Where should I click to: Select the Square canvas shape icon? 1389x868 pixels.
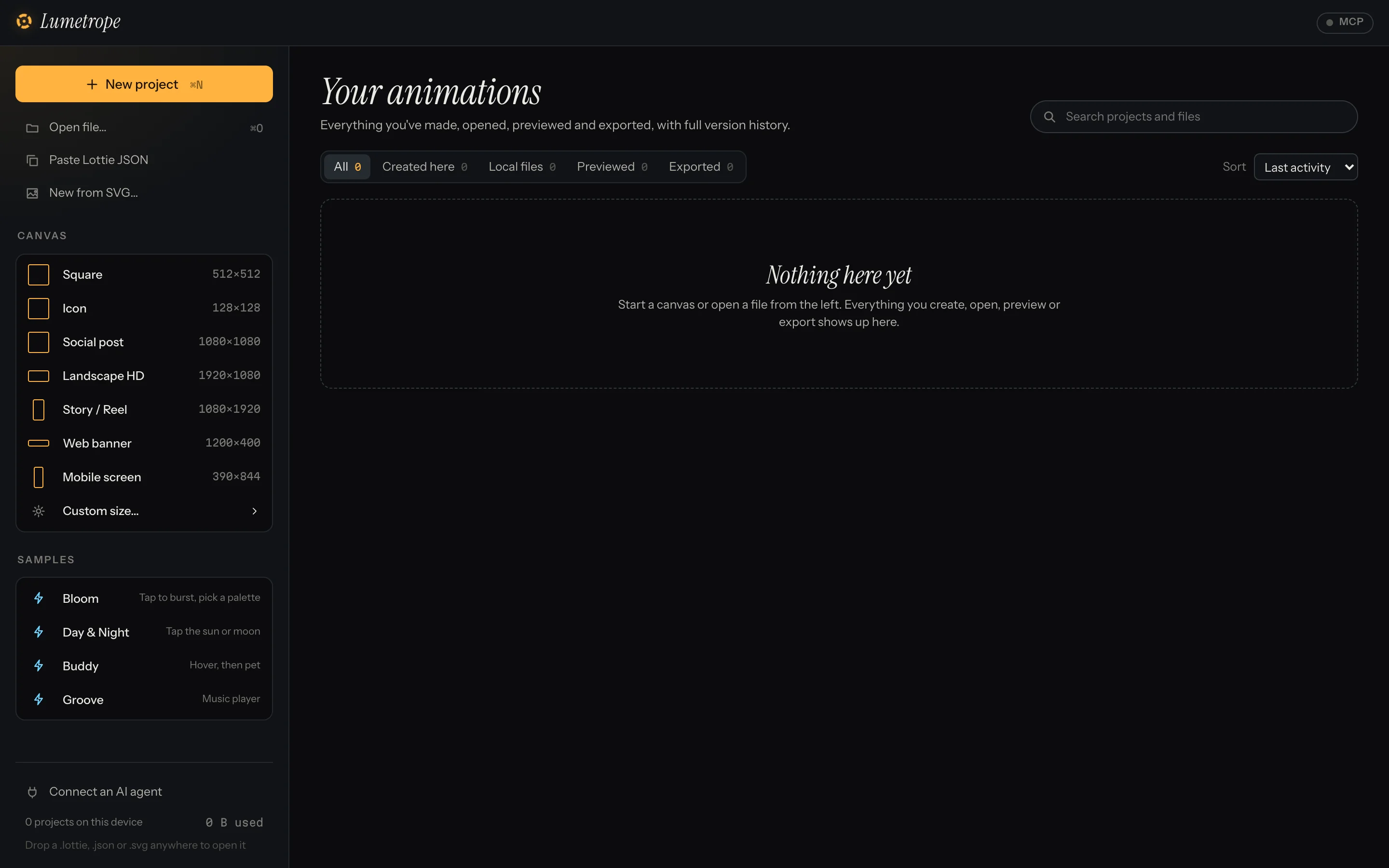(39, 274)
